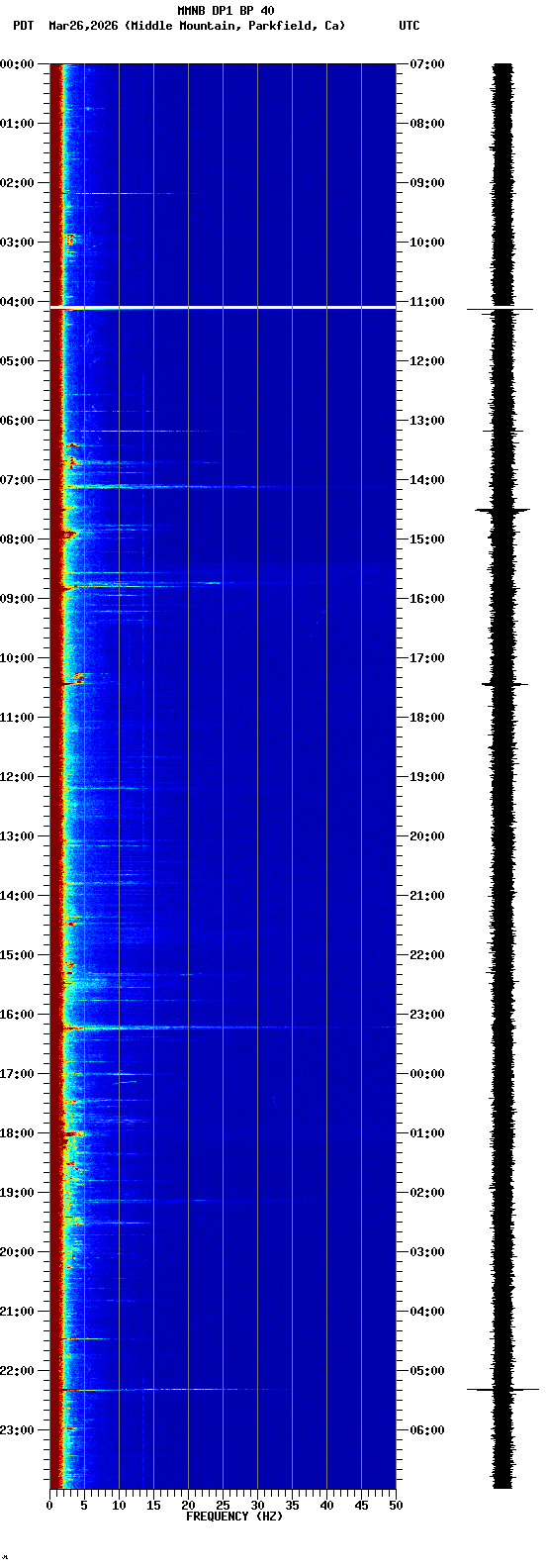The width and height of the screenshot is (546, 1568).
Task: Pick "23:00" on the UTC time axis
Action: point(427,1015)
